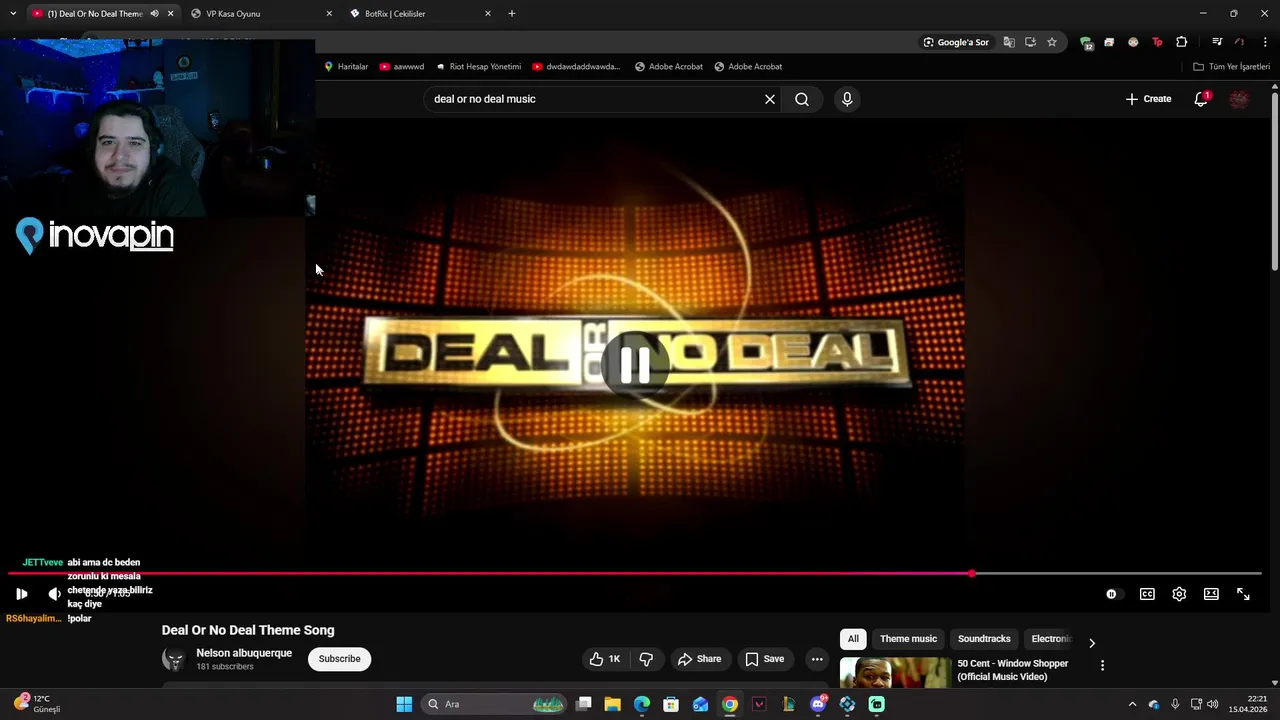Open Chrome three-dot menu
The width and height of the screenshot is (1280, 720).
pyautogui.click(x=1265, y=42)
